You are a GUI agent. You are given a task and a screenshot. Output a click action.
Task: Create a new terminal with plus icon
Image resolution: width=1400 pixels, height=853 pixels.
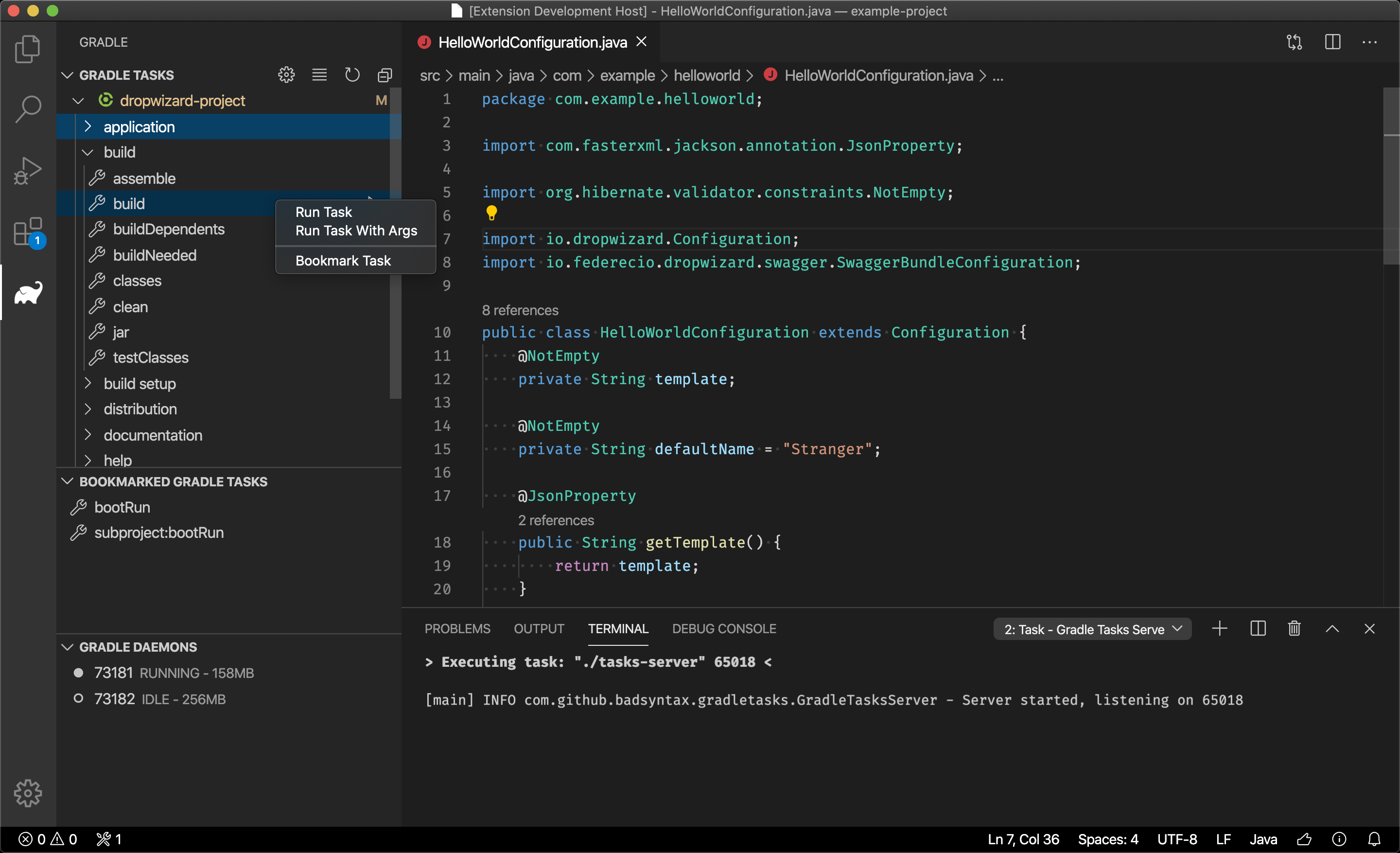click(1219, 628)
